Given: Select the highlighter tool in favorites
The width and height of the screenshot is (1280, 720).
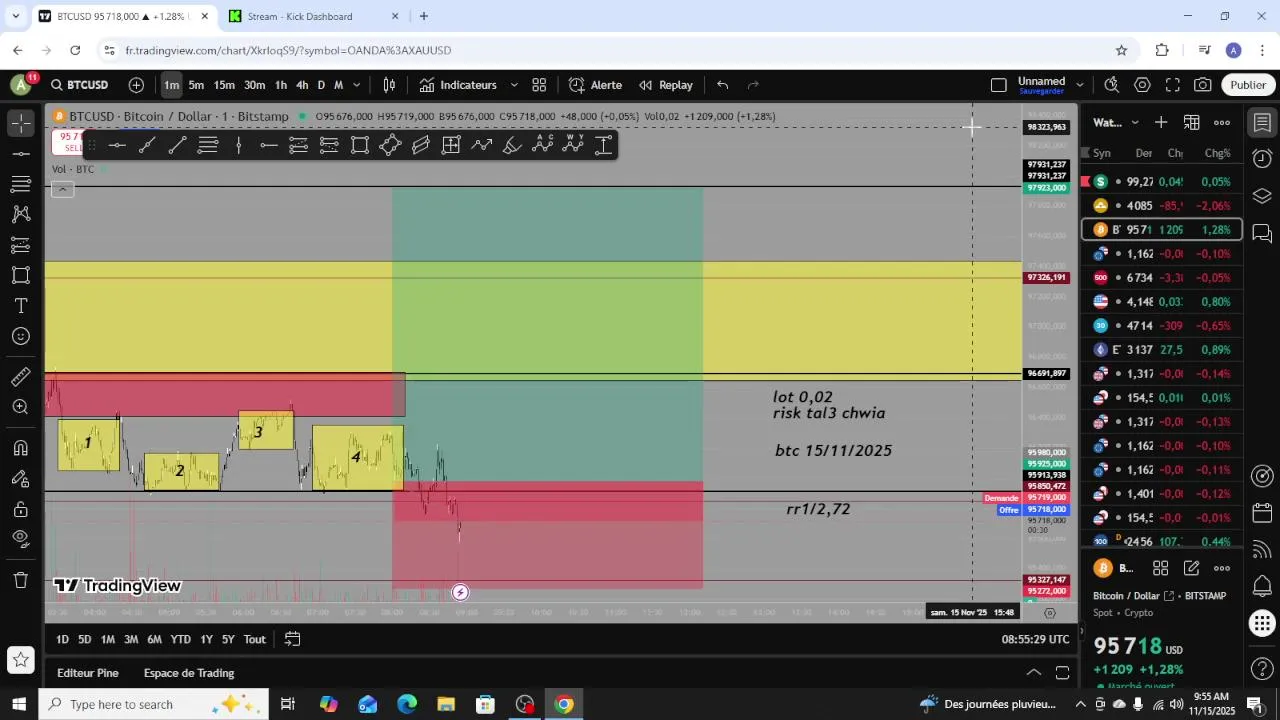Looking at the screenshot, I should (x=512, y=146).
